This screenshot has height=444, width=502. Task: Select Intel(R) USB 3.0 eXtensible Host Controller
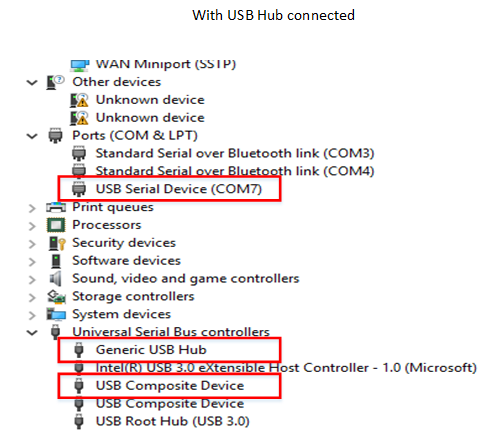tap(286, 368)
